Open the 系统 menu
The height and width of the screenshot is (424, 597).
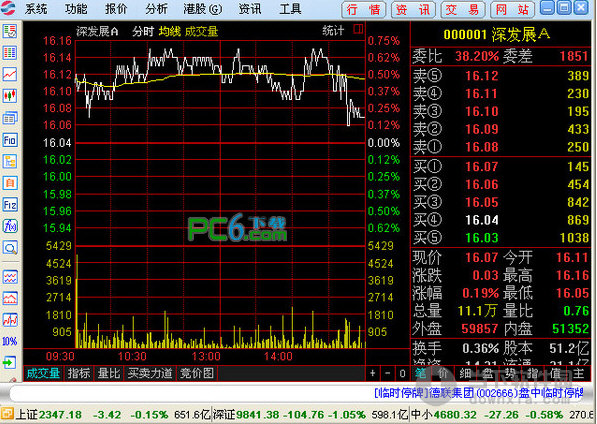36,9
